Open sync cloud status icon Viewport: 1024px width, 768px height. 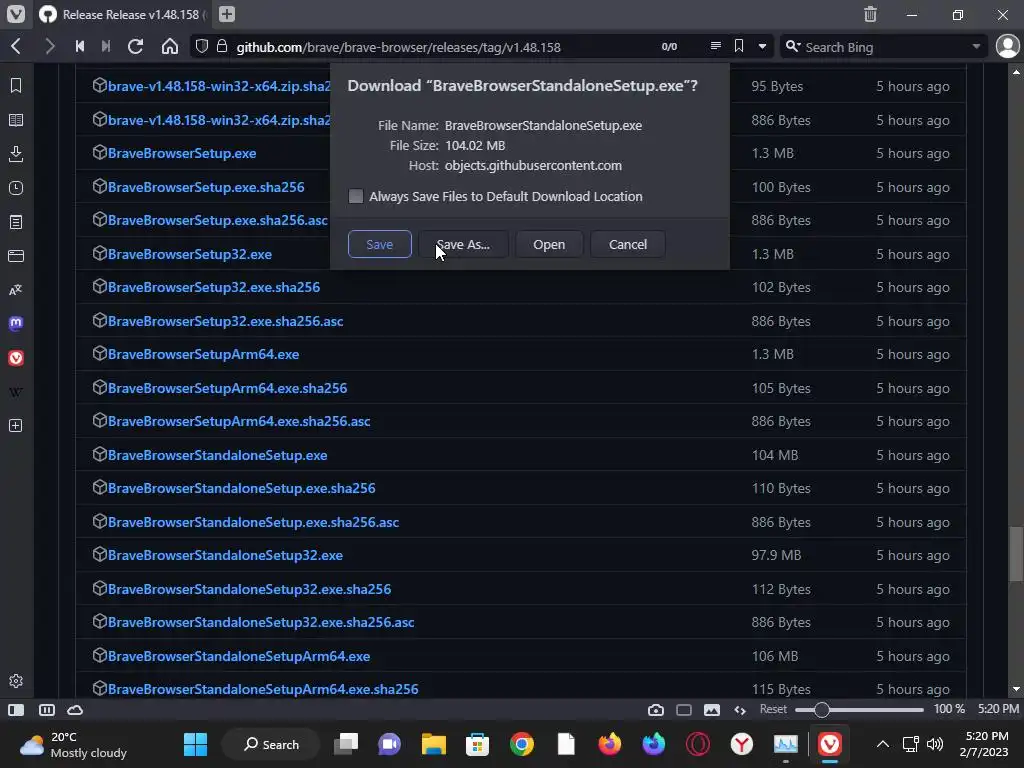point(75,710)
